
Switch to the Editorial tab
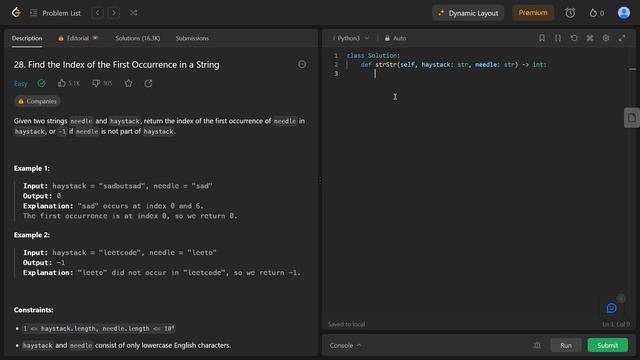coord(78,38)
